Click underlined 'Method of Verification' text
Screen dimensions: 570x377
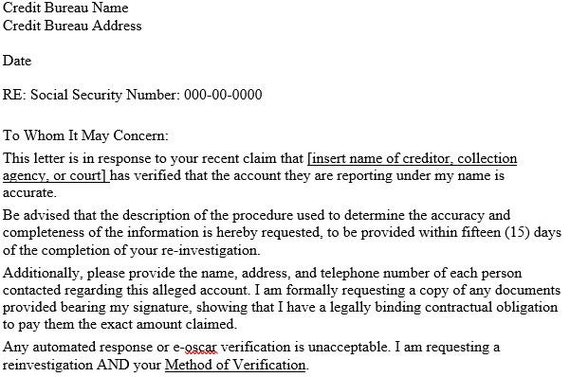[235, 365]
